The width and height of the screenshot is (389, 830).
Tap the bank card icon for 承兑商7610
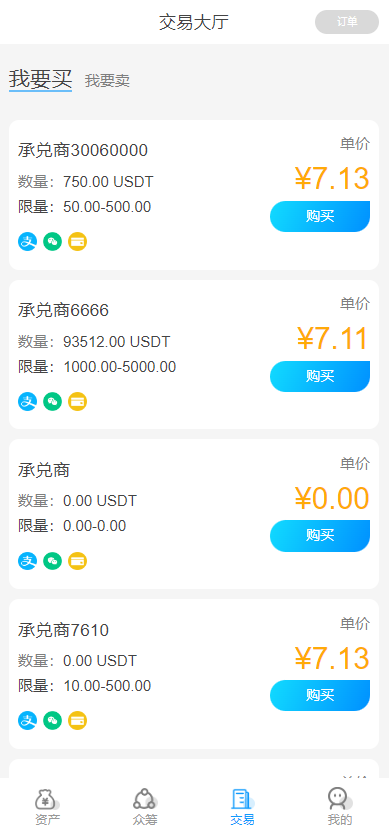(77, 720)
